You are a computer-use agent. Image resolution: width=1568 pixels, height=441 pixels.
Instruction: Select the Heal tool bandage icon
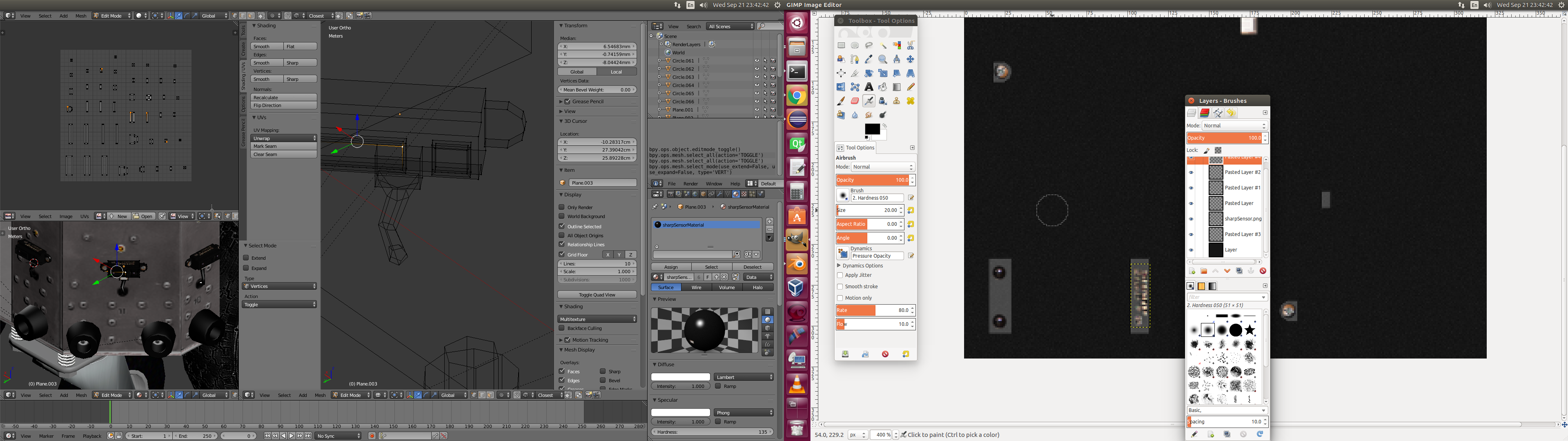click(911, 101)
